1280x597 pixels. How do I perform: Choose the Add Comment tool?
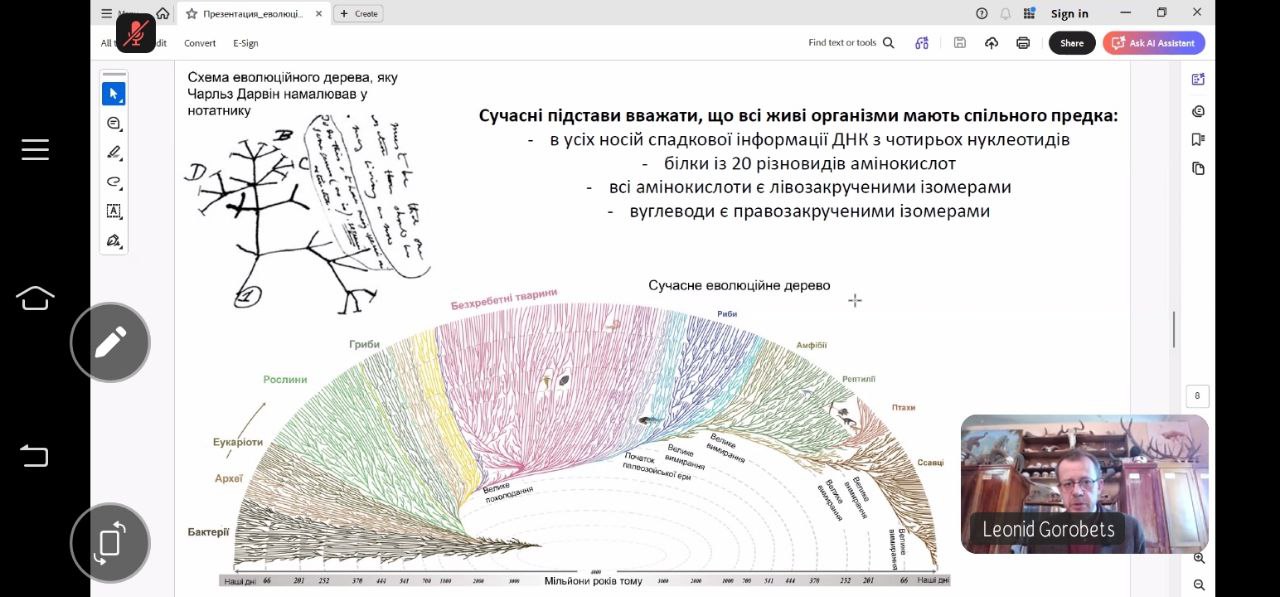point(113,123)
